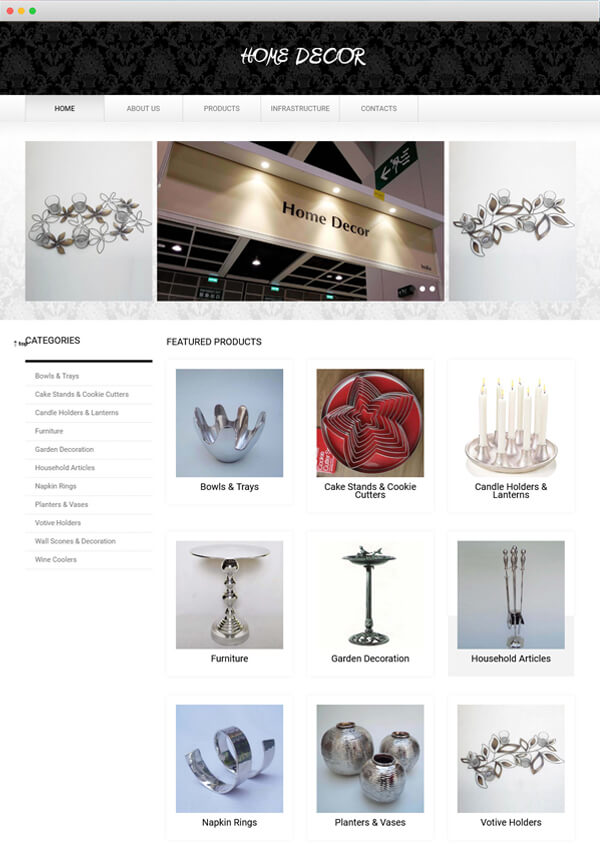Viewport: 600px width, 844px height.
Task: Click the Bowls & Trays sidebar link
Action: tap(57, 376)
